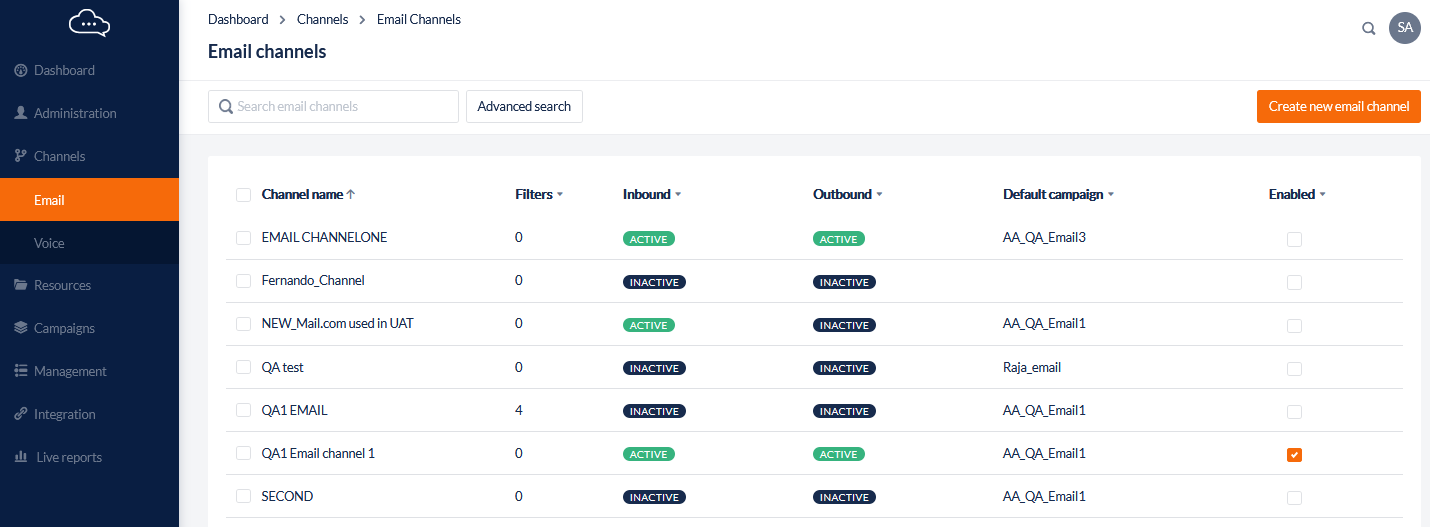
Task: Open the SA user avatar menu
Action: [1404, 28]
